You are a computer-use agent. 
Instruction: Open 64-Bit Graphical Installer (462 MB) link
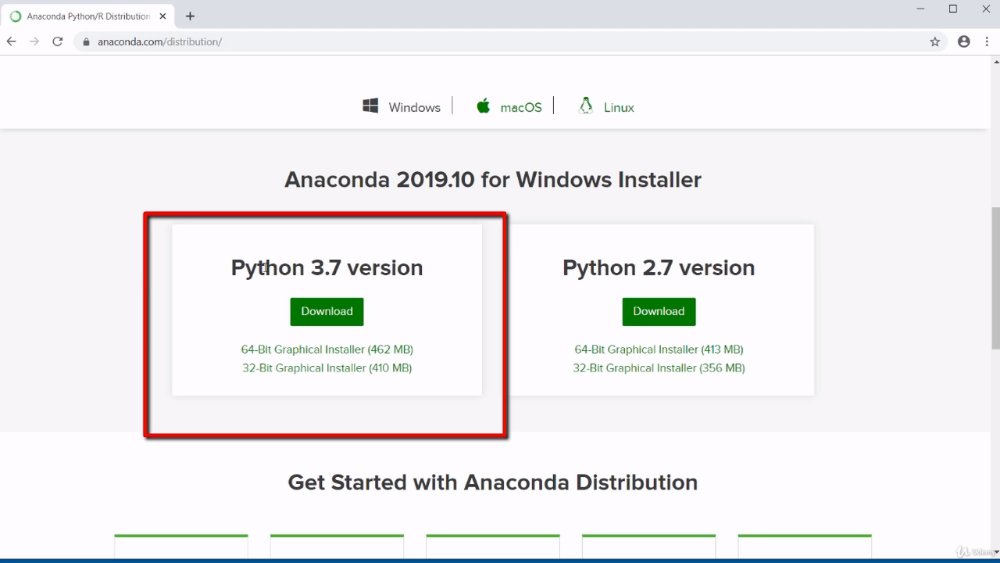pyautogui.click(x=327, y=349)
